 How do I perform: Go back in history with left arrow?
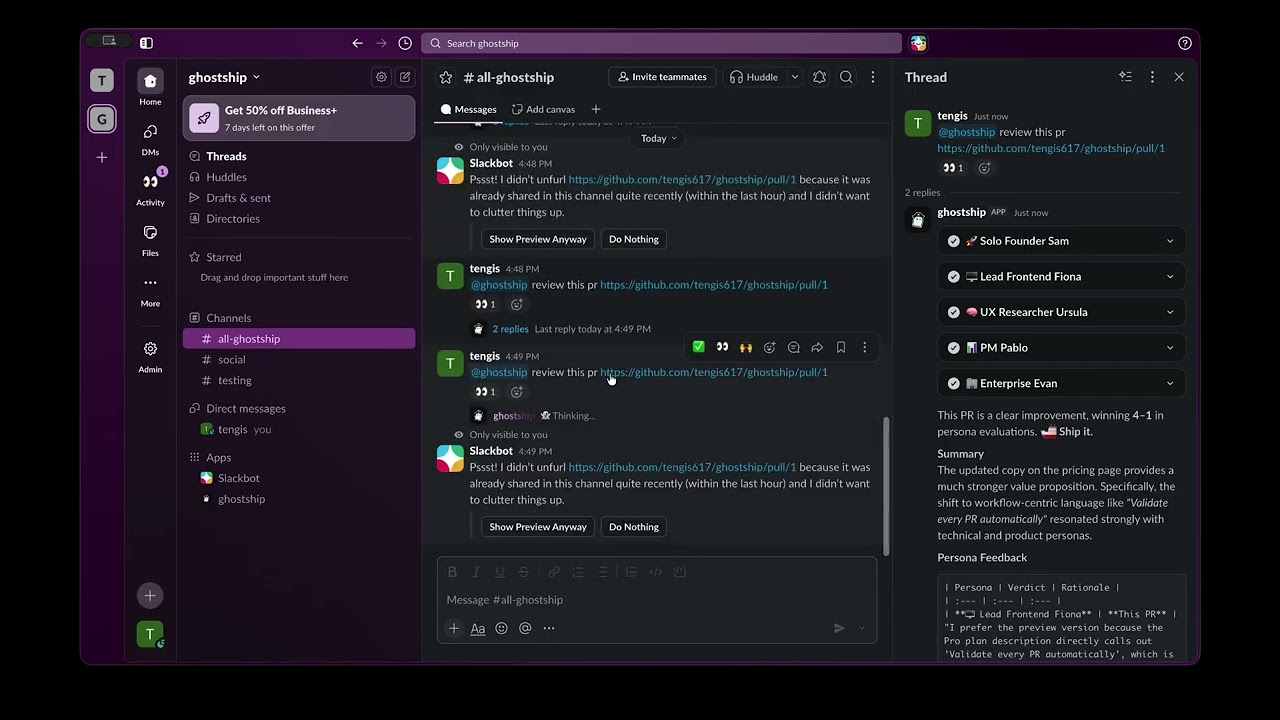click(x=357, y=43)
